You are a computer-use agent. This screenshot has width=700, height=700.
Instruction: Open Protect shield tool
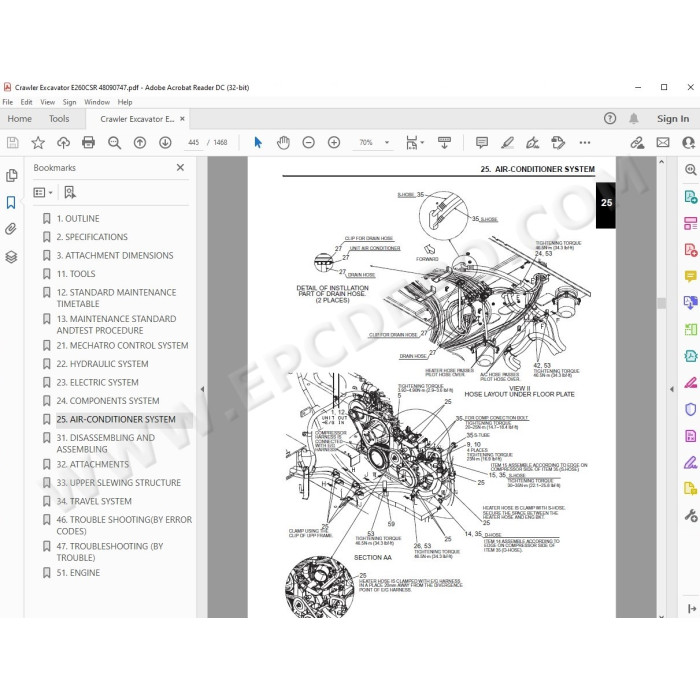[691, 409]
